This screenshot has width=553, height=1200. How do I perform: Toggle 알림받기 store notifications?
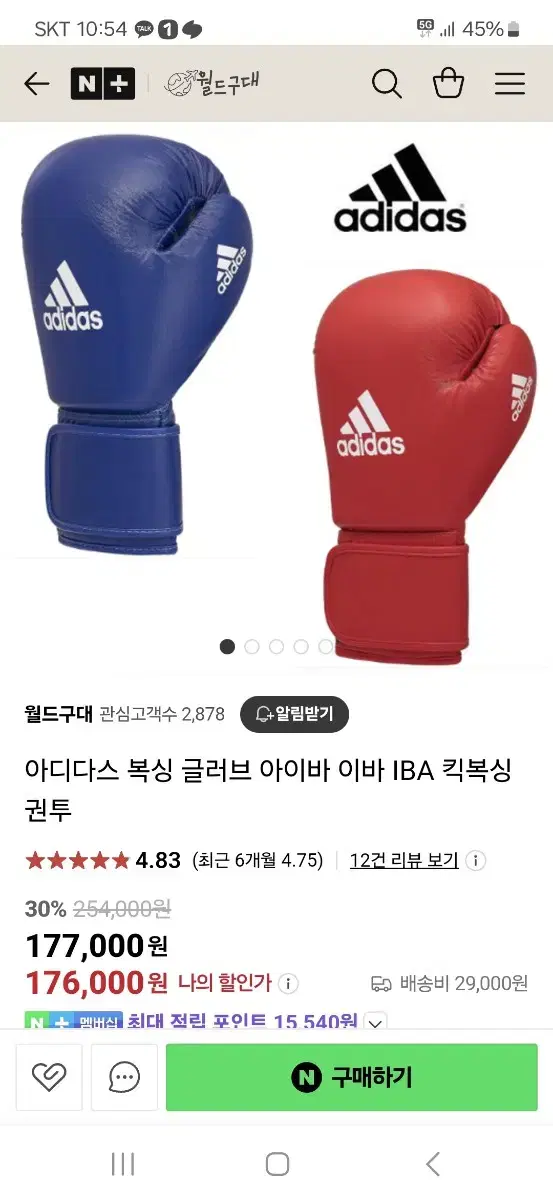(x=295, y=714)
